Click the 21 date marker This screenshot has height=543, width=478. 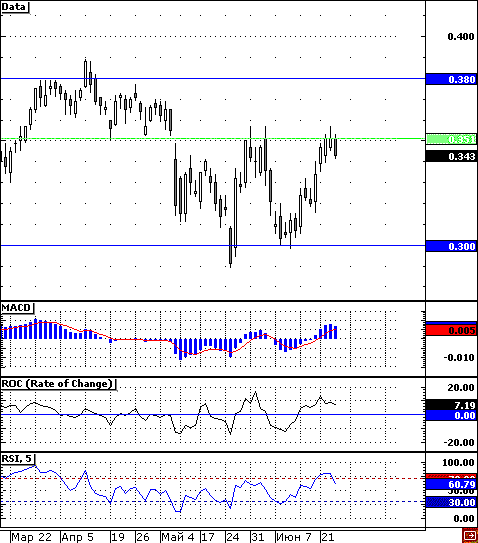[328, 537]
